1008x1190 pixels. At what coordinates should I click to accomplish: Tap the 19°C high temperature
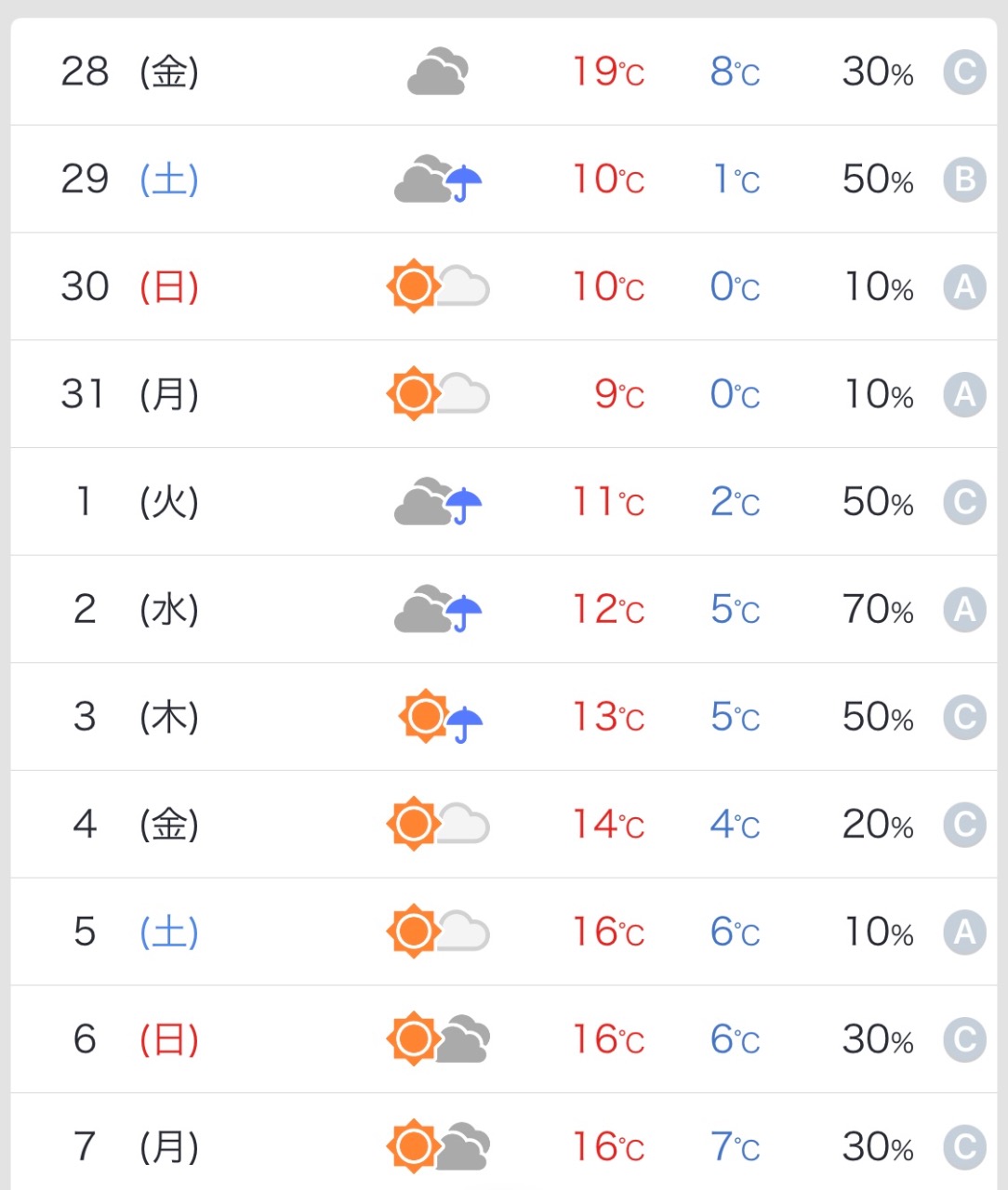point(608,72)
